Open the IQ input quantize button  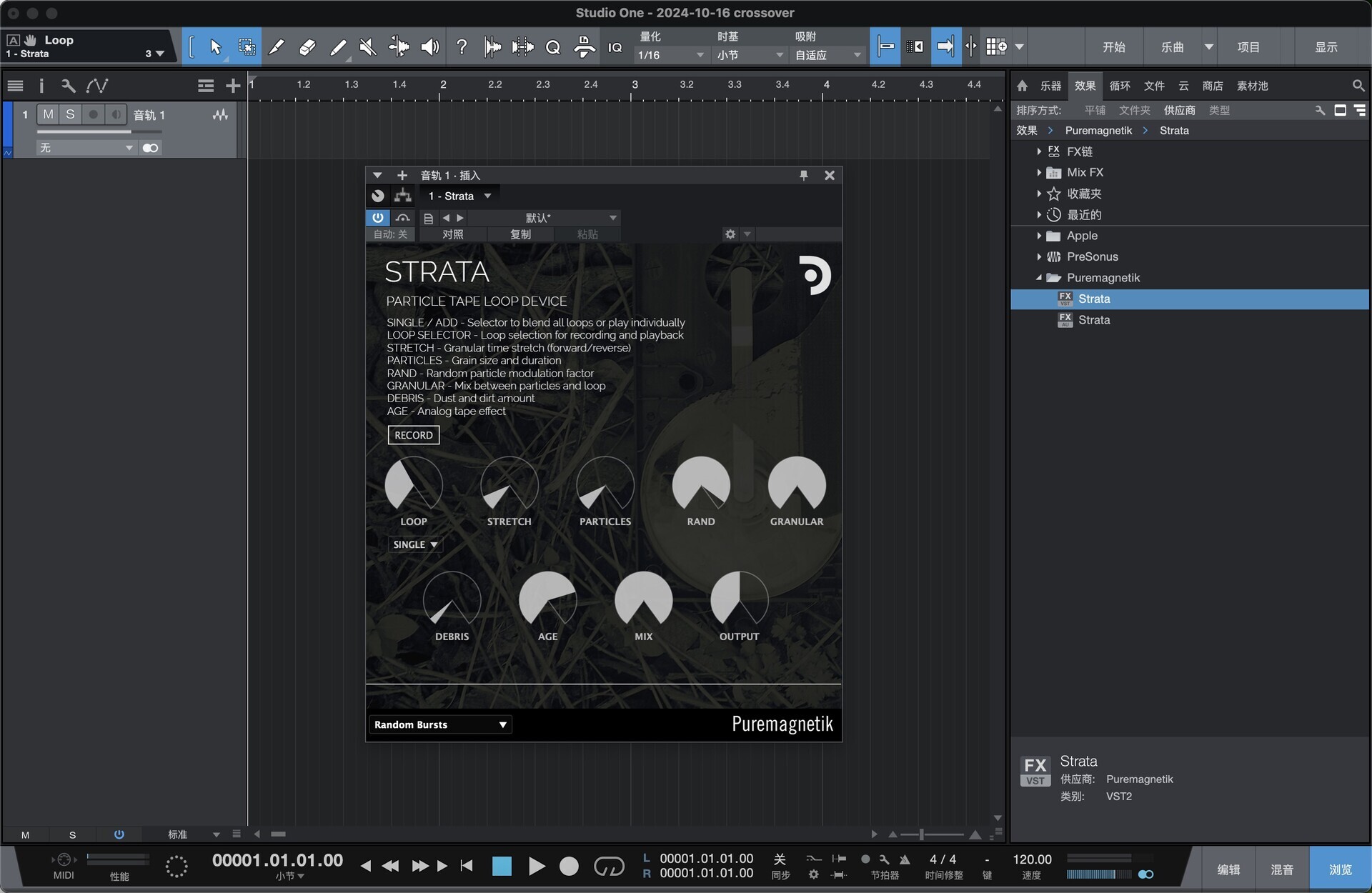click(615, 47)
